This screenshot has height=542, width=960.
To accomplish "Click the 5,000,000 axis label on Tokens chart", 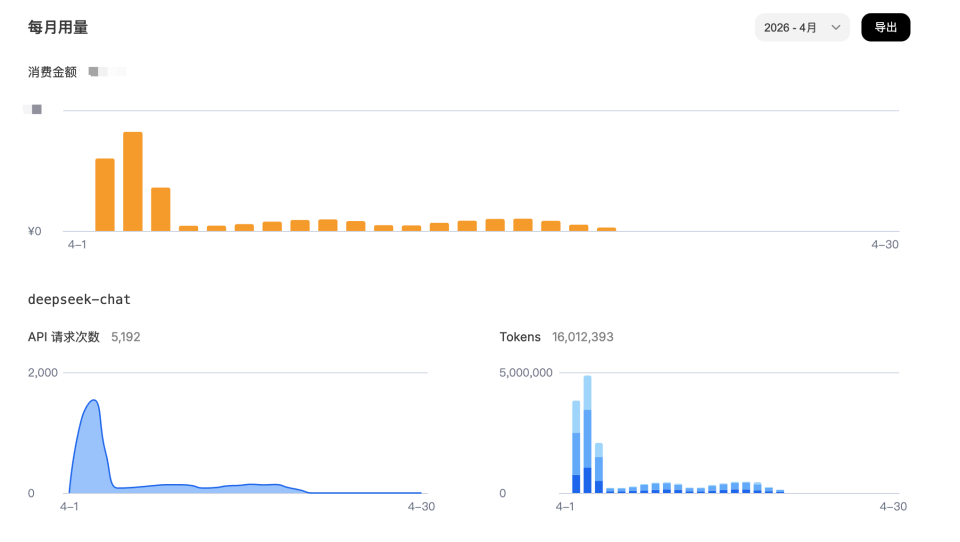I will (x=526, y=373).
